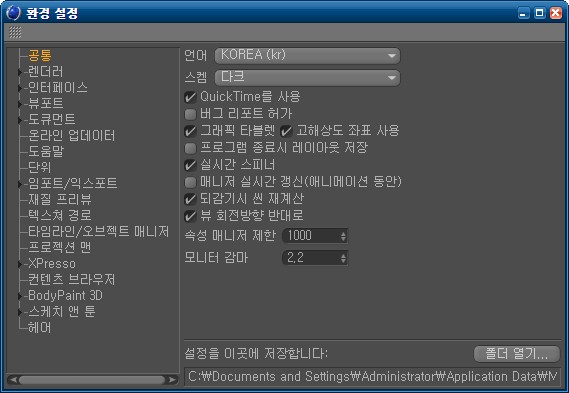Screen dimensions: 569x393
Task: Expand the 도큐먼트 tree node arrow
Action: click(20, 120)
